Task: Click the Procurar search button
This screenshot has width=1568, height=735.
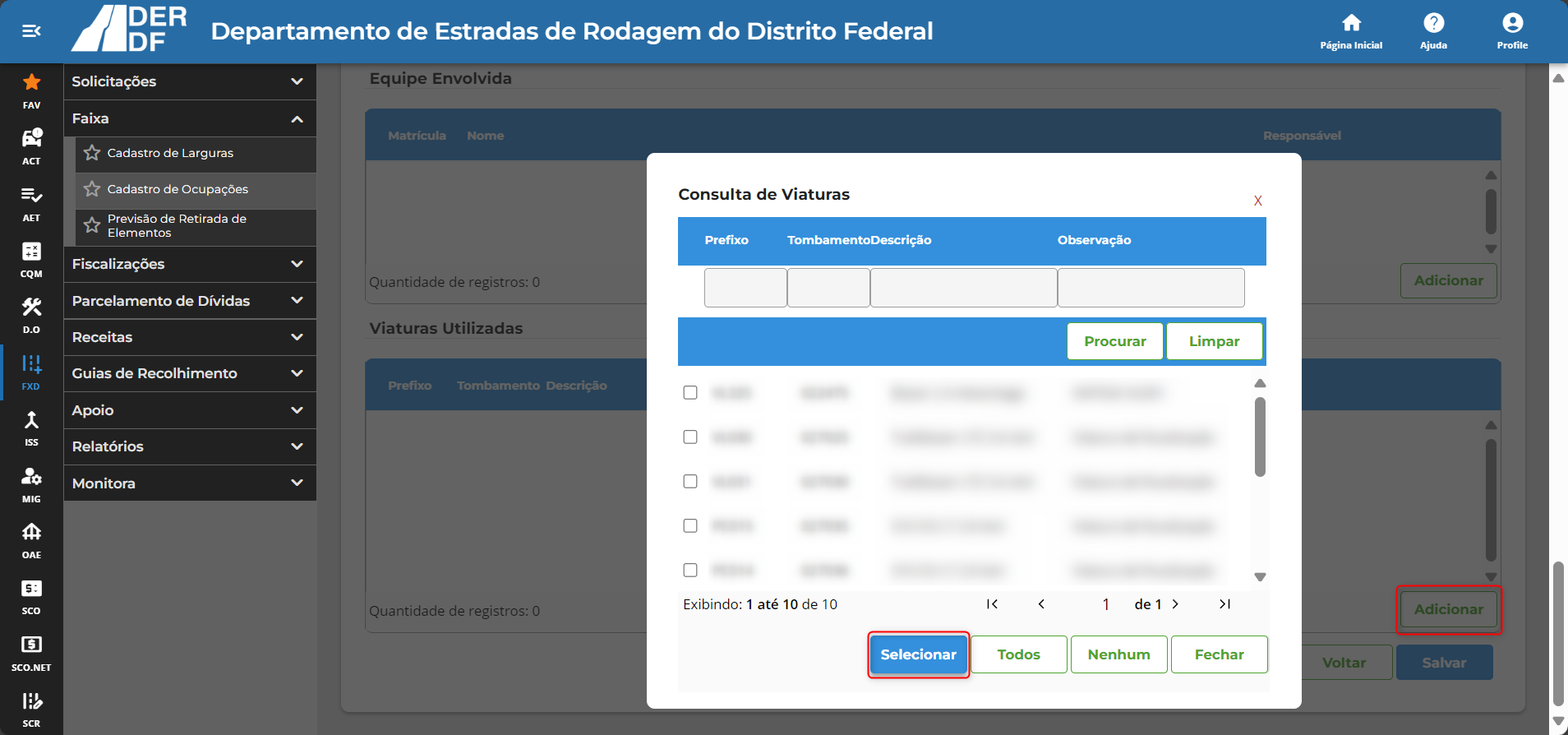Action: [x=1114, y=341]
